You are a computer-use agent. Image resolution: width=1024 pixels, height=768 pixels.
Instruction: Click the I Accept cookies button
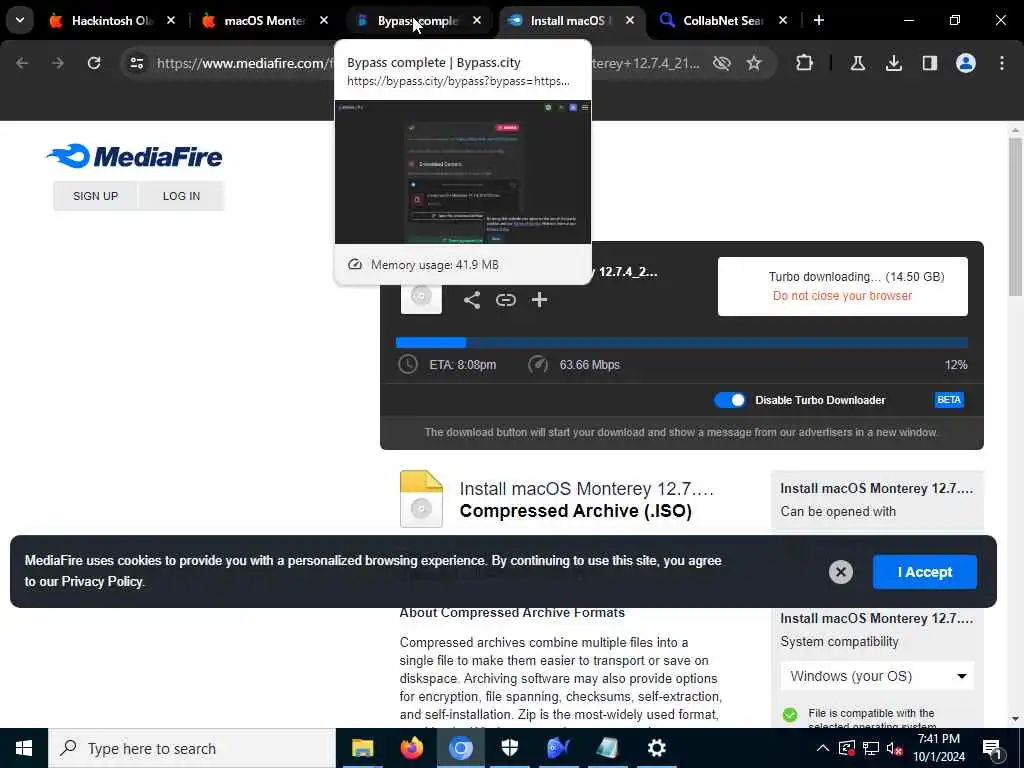click(925, 572)
